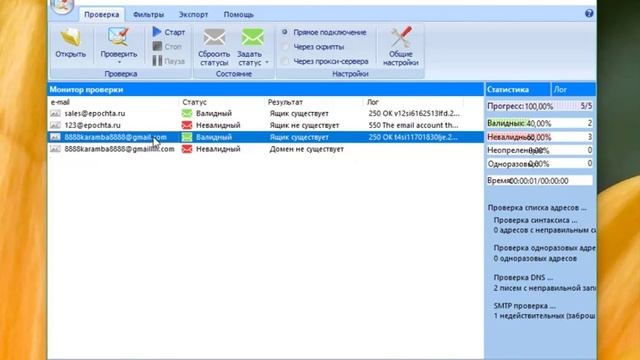Select the 123@epochta.ru address
The image size is (640, 360).
pyautogui.click(x=92, y=125)
